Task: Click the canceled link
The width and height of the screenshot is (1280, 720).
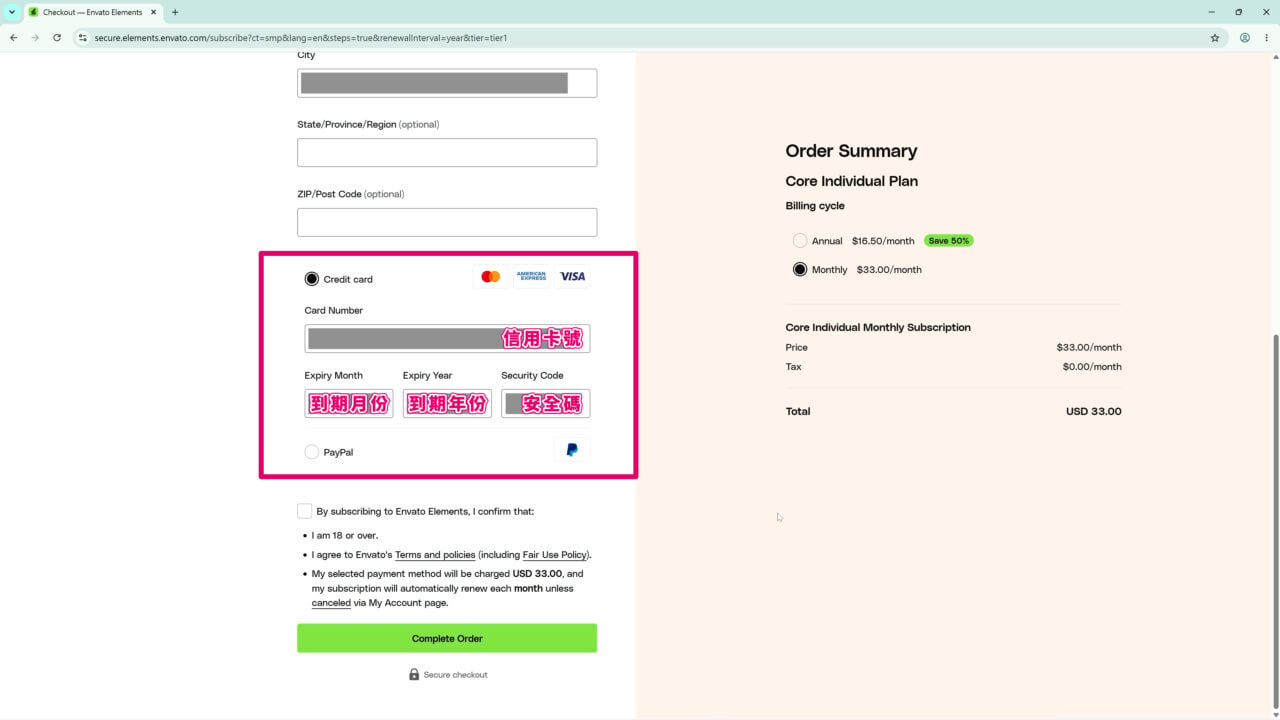Action: coord(331,603)
